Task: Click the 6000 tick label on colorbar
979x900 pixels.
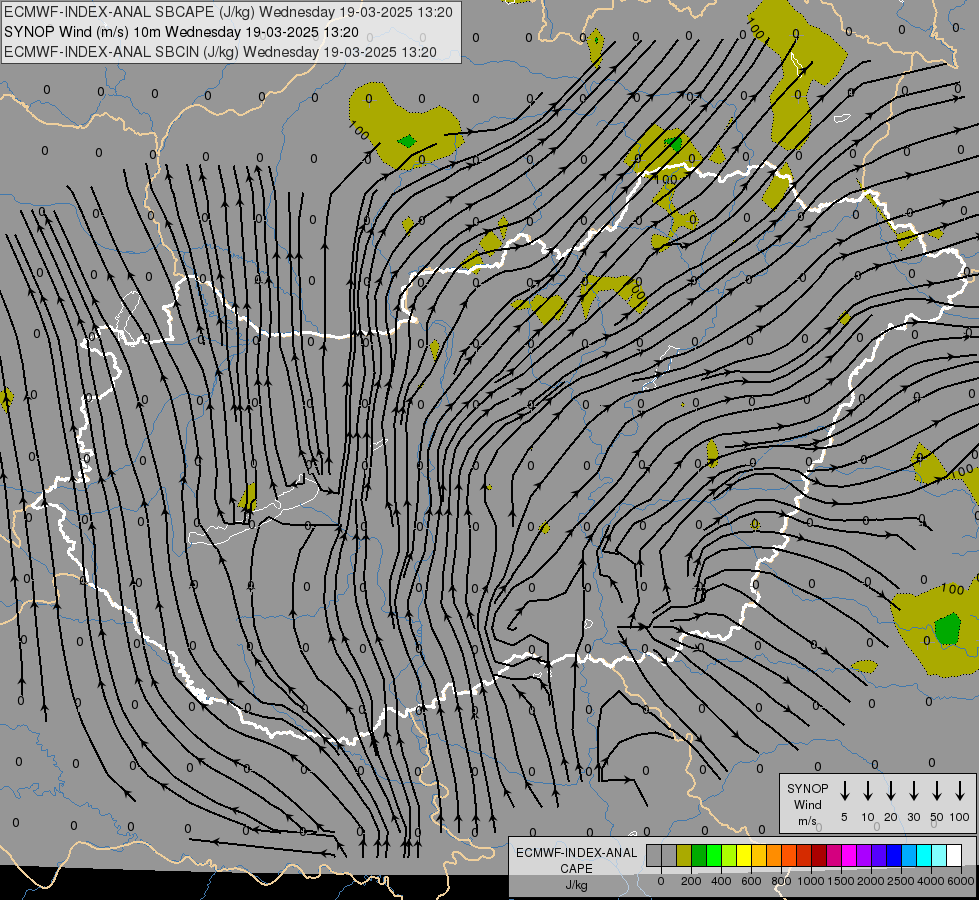Action: coord(961,881)
